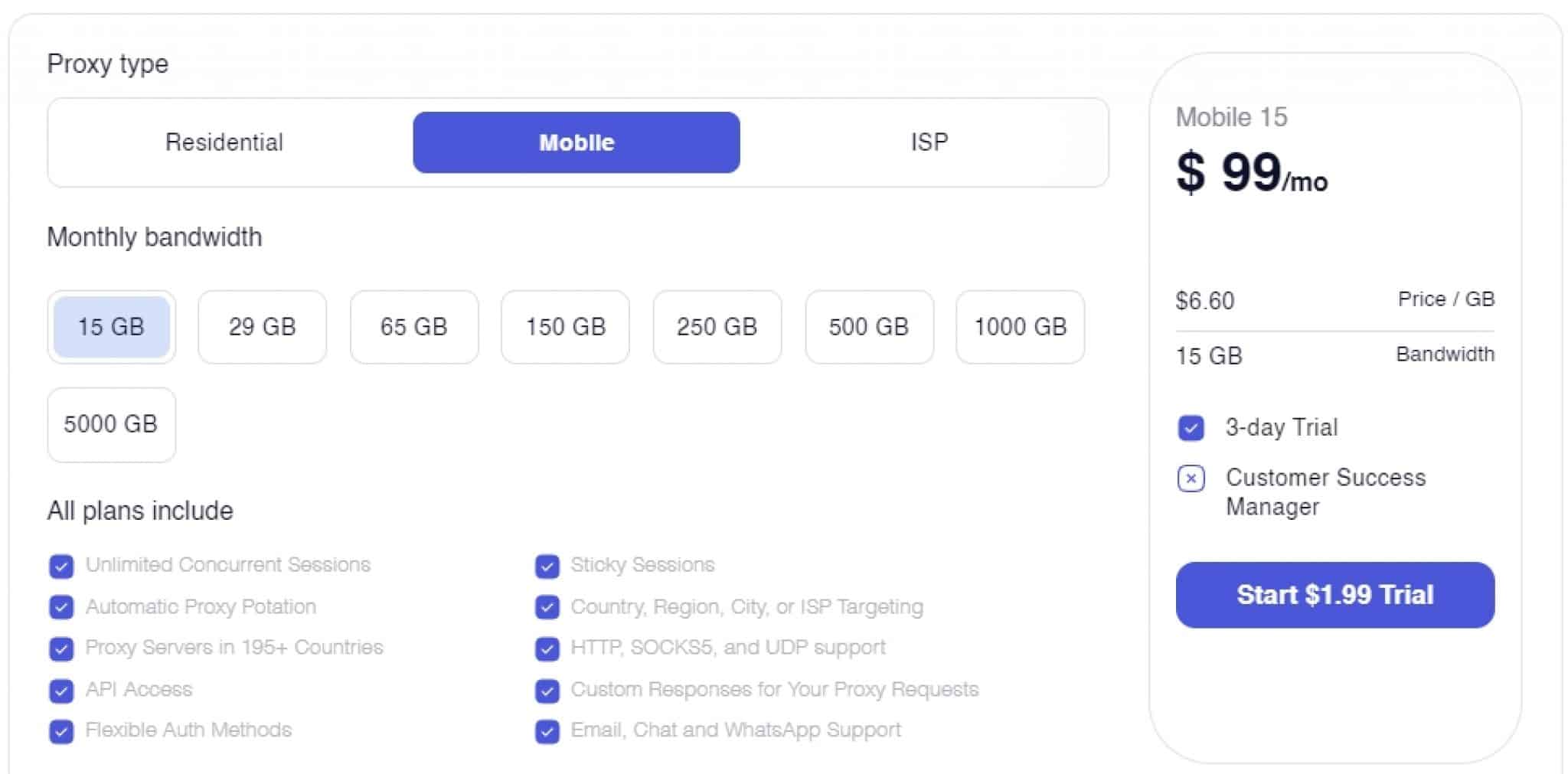Toggle the Automatic Proxy Rotation checkmark
This screenshot has height=774, width=1568.
pos(61,607)
